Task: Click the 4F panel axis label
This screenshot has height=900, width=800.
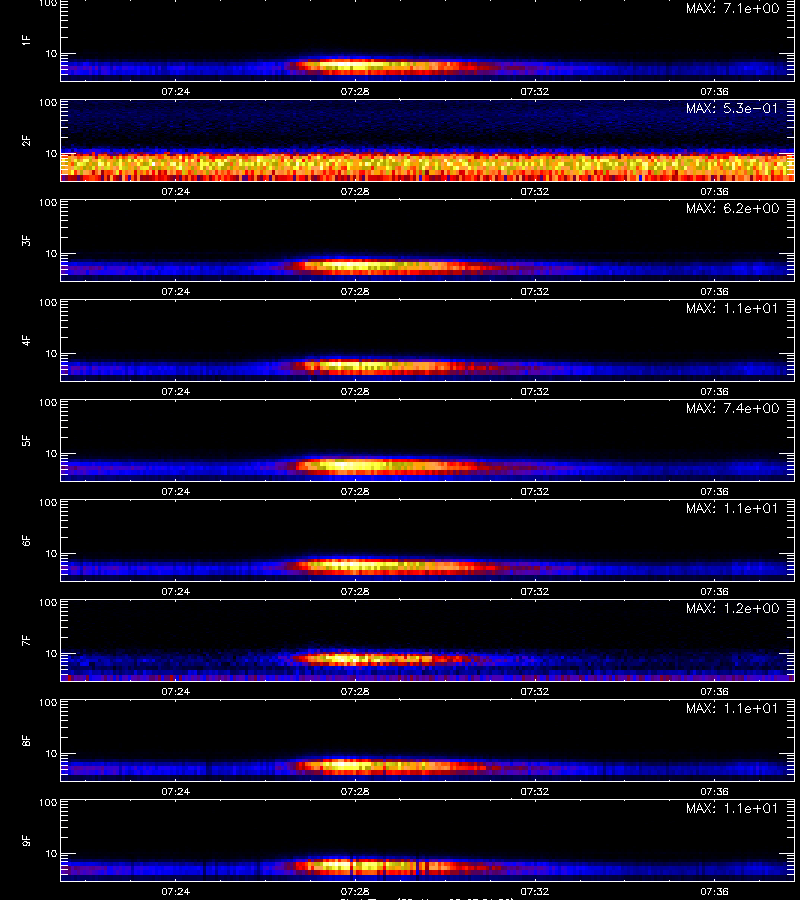Action: pos(26,340)
